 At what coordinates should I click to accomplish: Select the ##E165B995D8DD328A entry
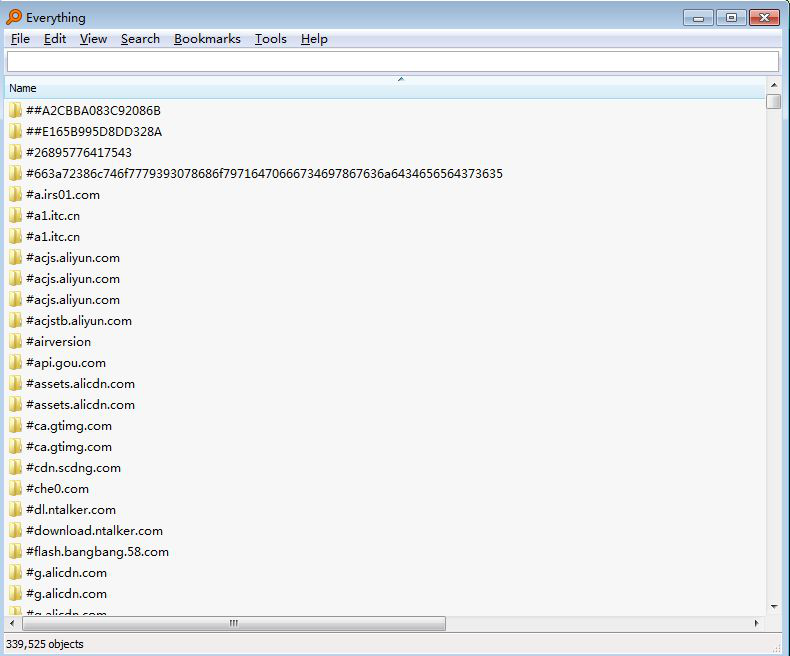click(94, 132)
